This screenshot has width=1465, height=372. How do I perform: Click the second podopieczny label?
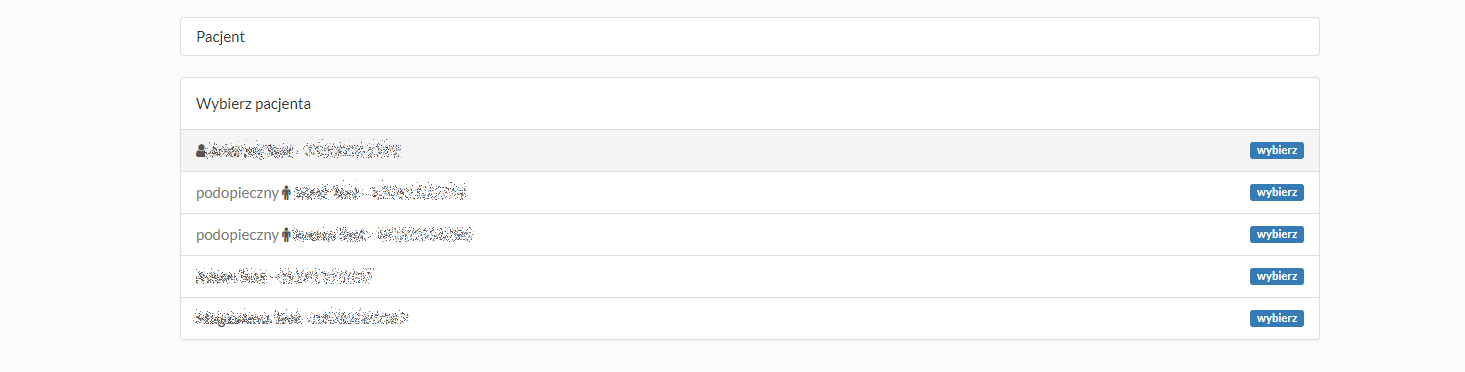coord(237,235)
